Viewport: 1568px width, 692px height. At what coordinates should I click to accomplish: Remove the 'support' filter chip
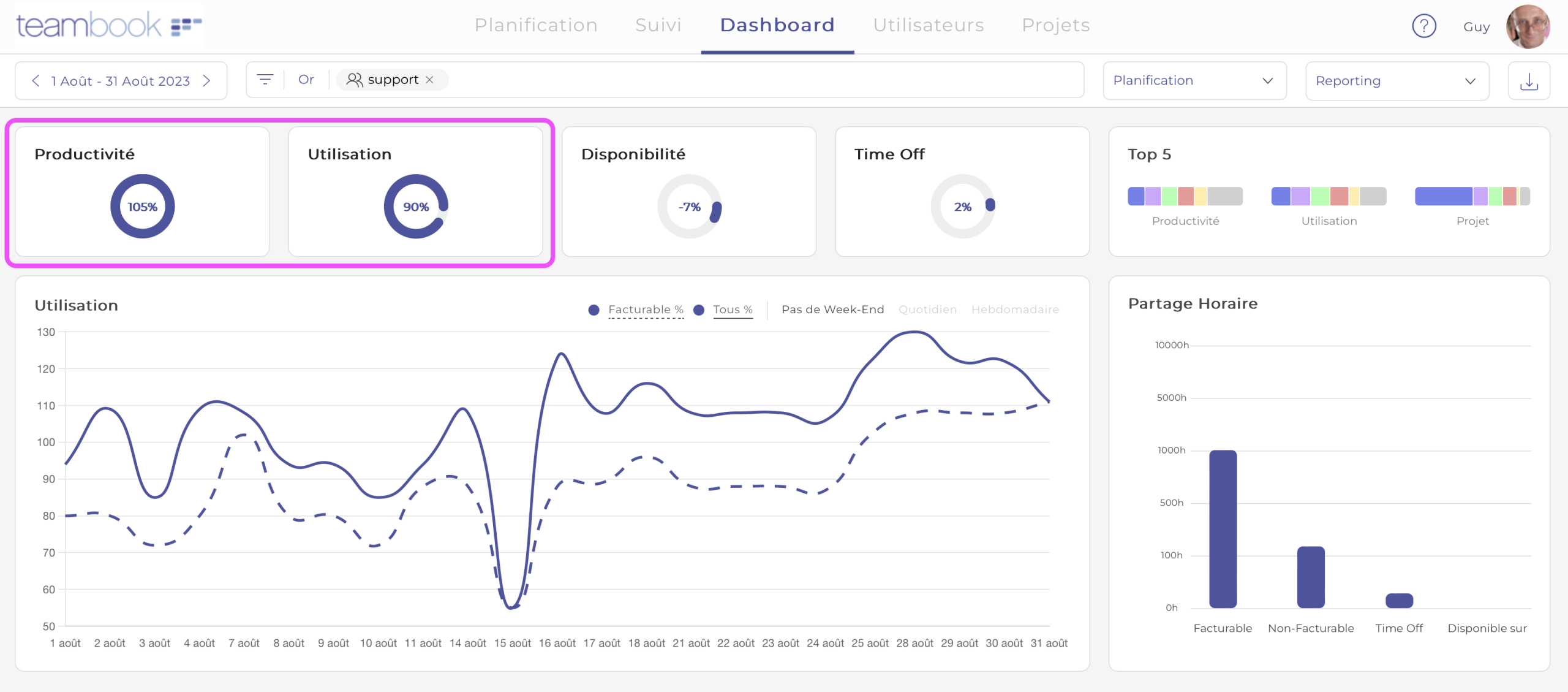point(429,80)
